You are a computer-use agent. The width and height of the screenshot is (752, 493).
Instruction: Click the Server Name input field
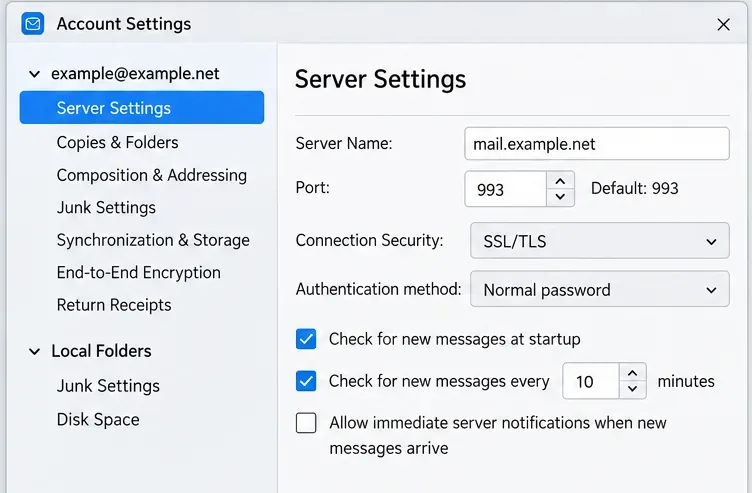(597, 143)
